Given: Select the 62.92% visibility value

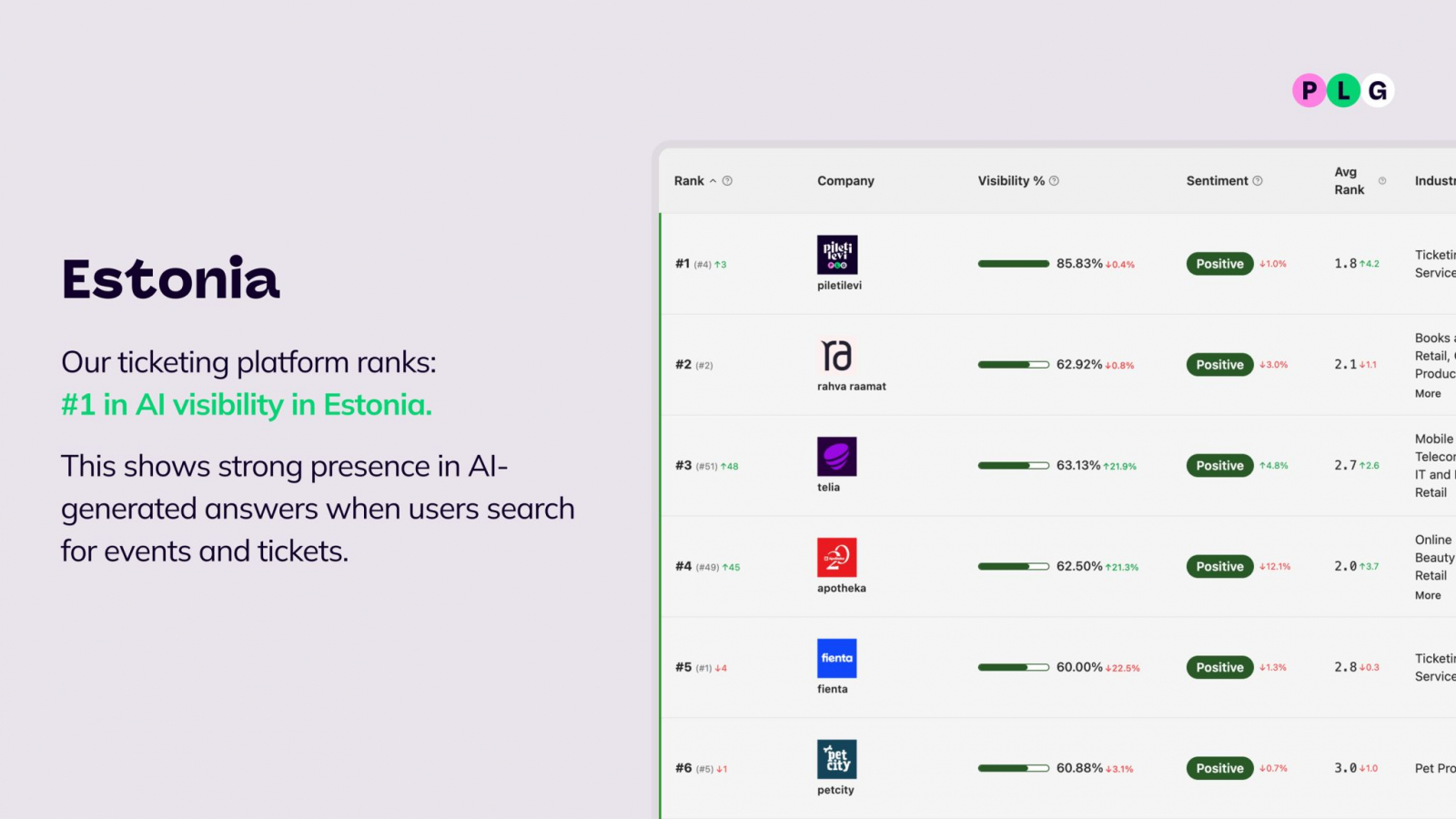Looking at the screenshot, I should tap(1079, 365).
